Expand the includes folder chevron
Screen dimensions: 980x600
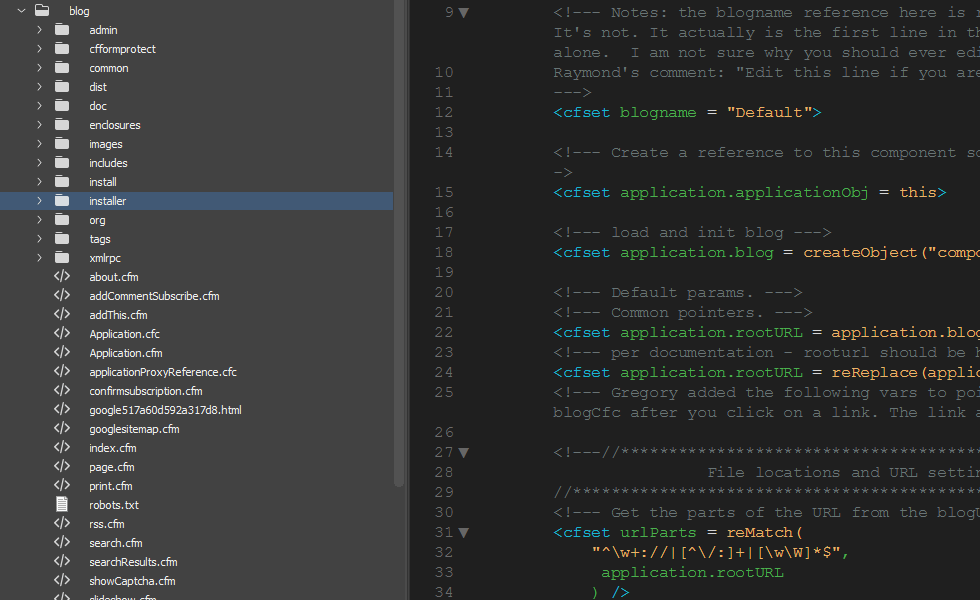pyautogui.click(x=39, y=162)
